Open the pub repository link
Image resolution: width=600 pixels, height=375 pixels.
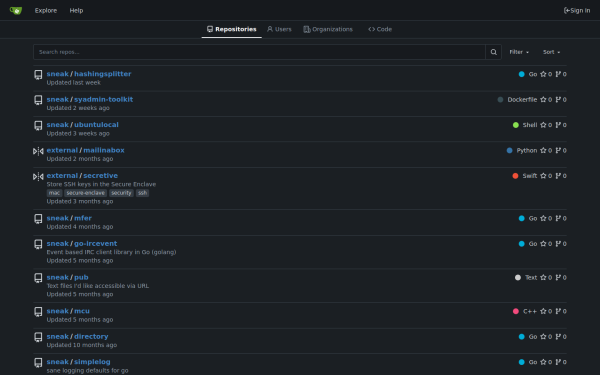pyautogui.click(x=81, y=277)
